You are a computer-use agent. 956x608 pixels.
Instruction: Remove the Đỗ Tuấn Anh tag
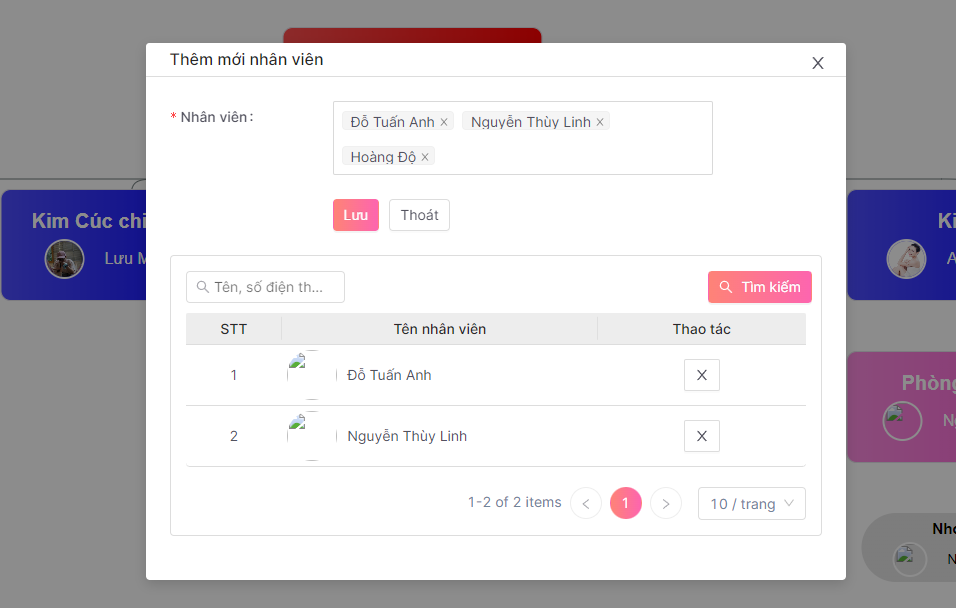[444, 122]
